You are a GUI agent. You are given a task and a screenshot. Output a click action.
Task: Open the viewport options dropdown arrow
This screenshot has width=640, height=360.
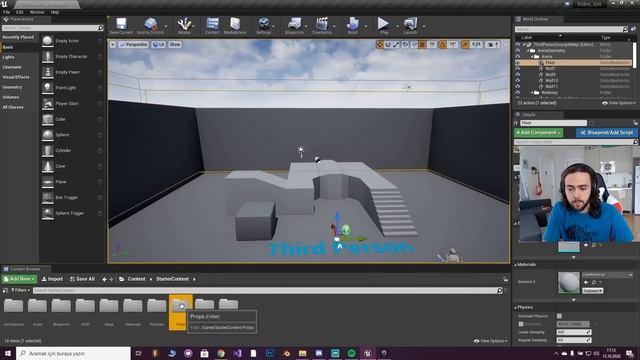(x=113, y=44)
